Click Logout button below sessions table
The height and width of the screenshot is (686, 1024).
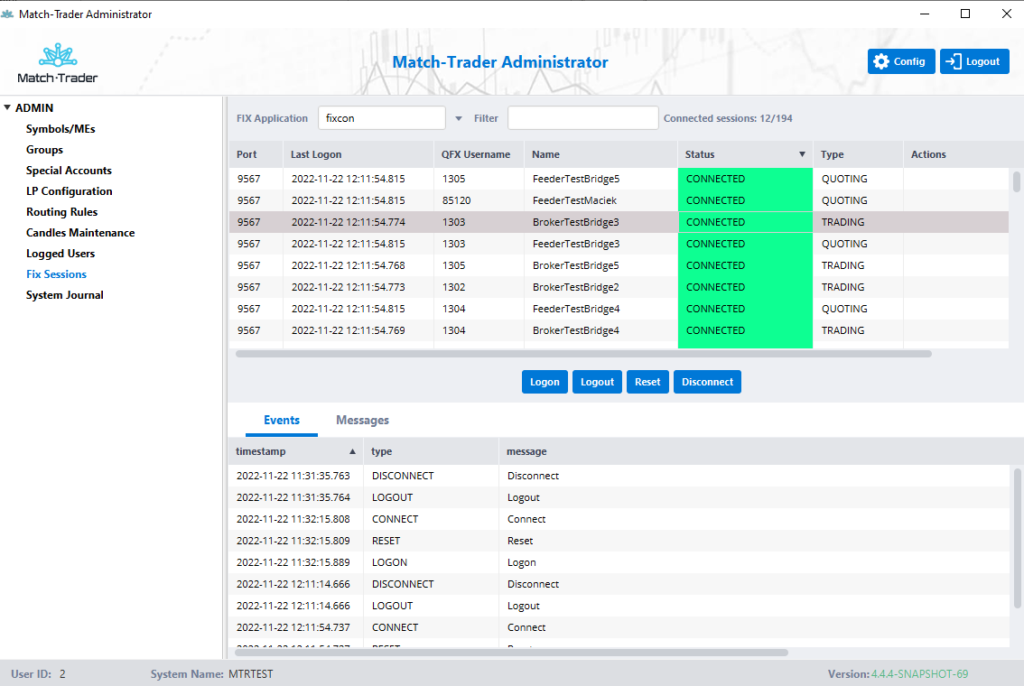point(597,382)
